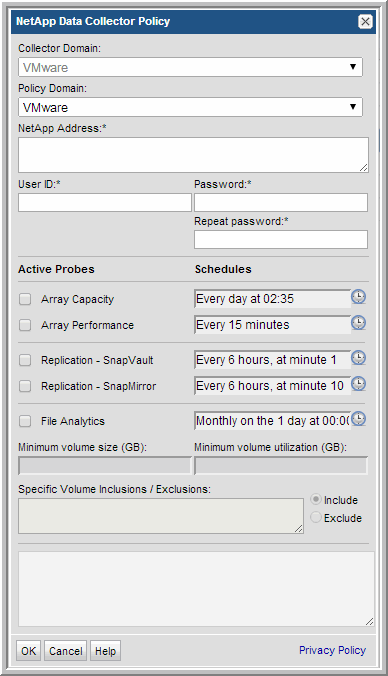
Task: Open the Privacy Policy link
Action: click(x=332, y=650)
